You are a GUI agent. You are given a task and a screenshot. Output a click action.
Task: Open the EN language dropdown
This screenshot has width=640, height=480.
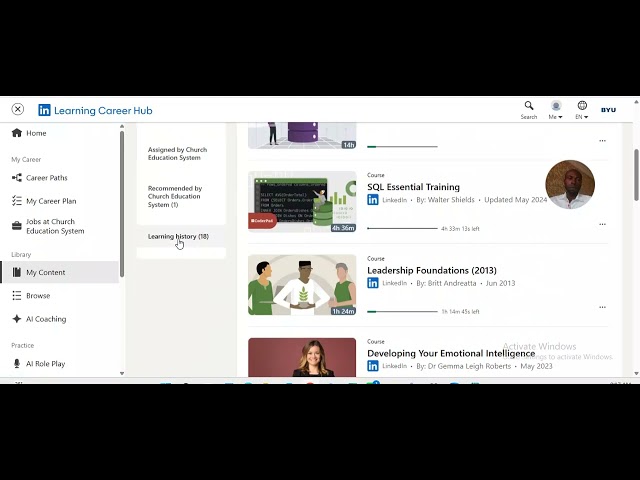point(582,110)
